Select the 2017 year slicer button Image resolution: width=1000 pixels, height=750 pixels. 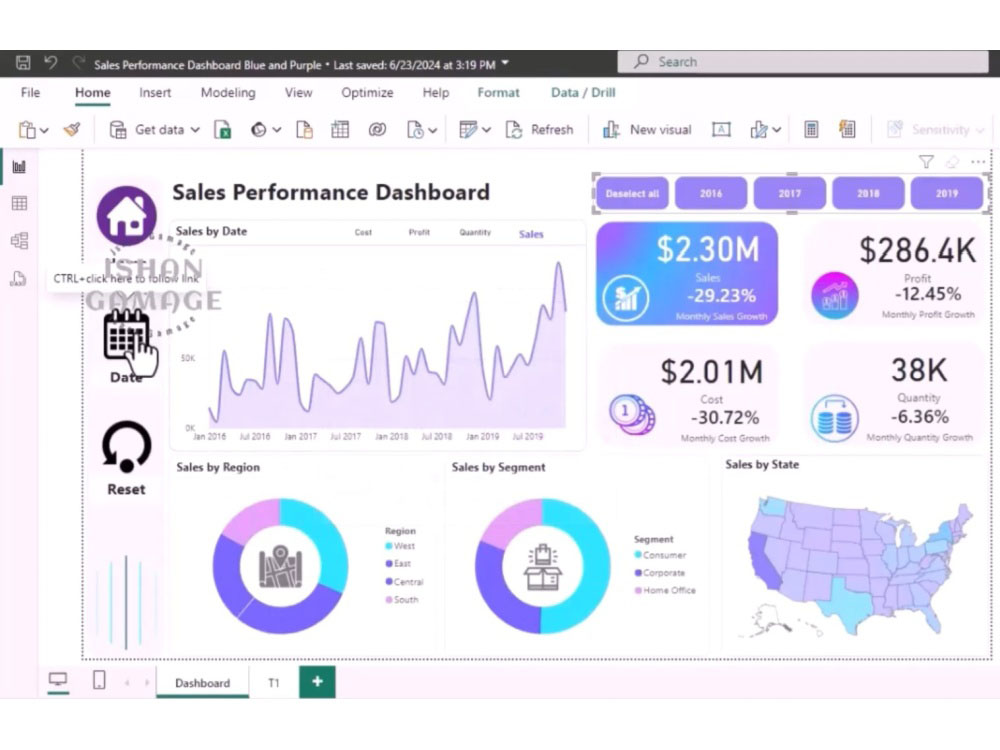(790, 193)
